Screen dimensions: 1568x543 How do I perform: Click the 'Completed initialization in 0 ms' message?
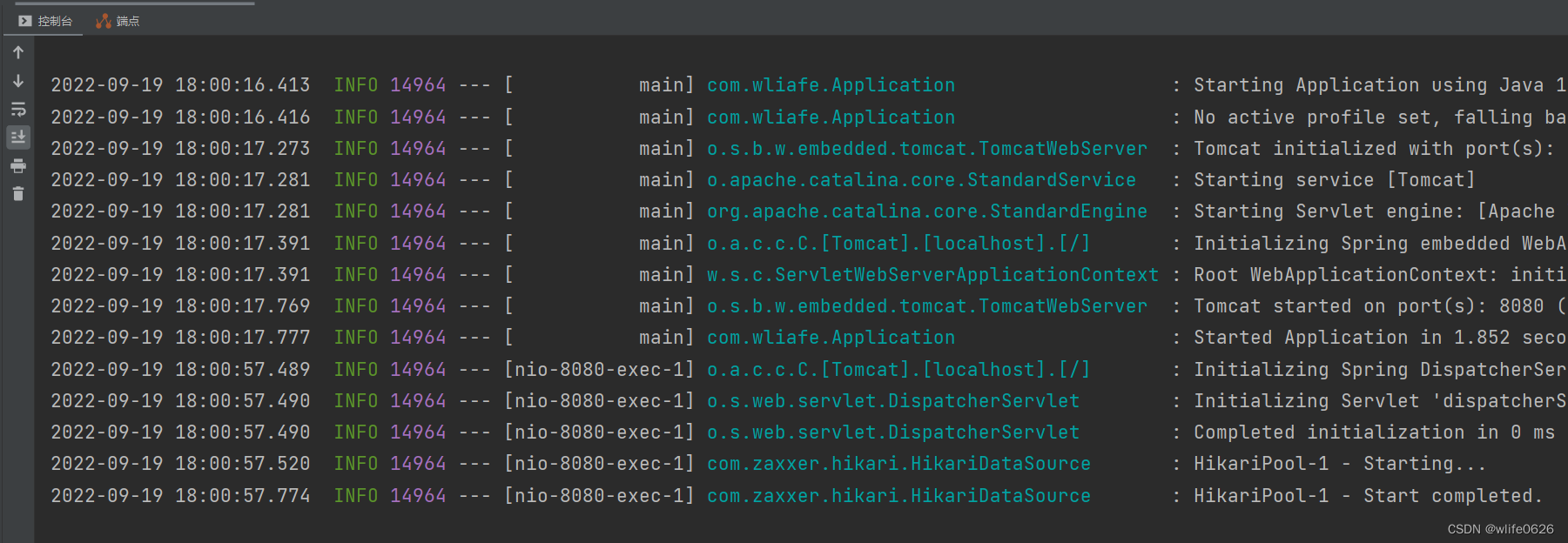1373,432
